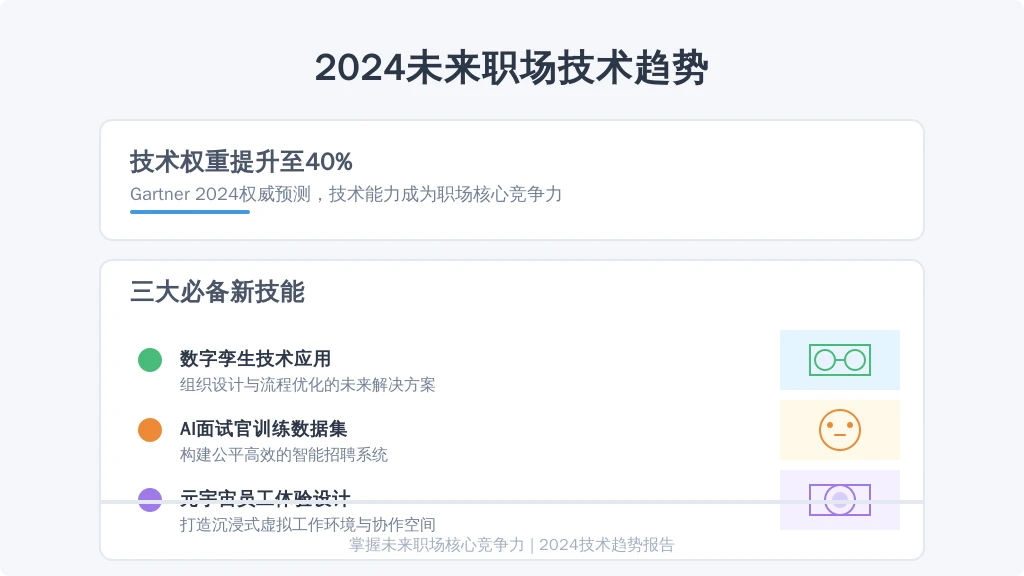Click the light yellow thumbnail tile
Viewport: 1024px width, 576px height.
pyautogui.click(x=840, y=430)
